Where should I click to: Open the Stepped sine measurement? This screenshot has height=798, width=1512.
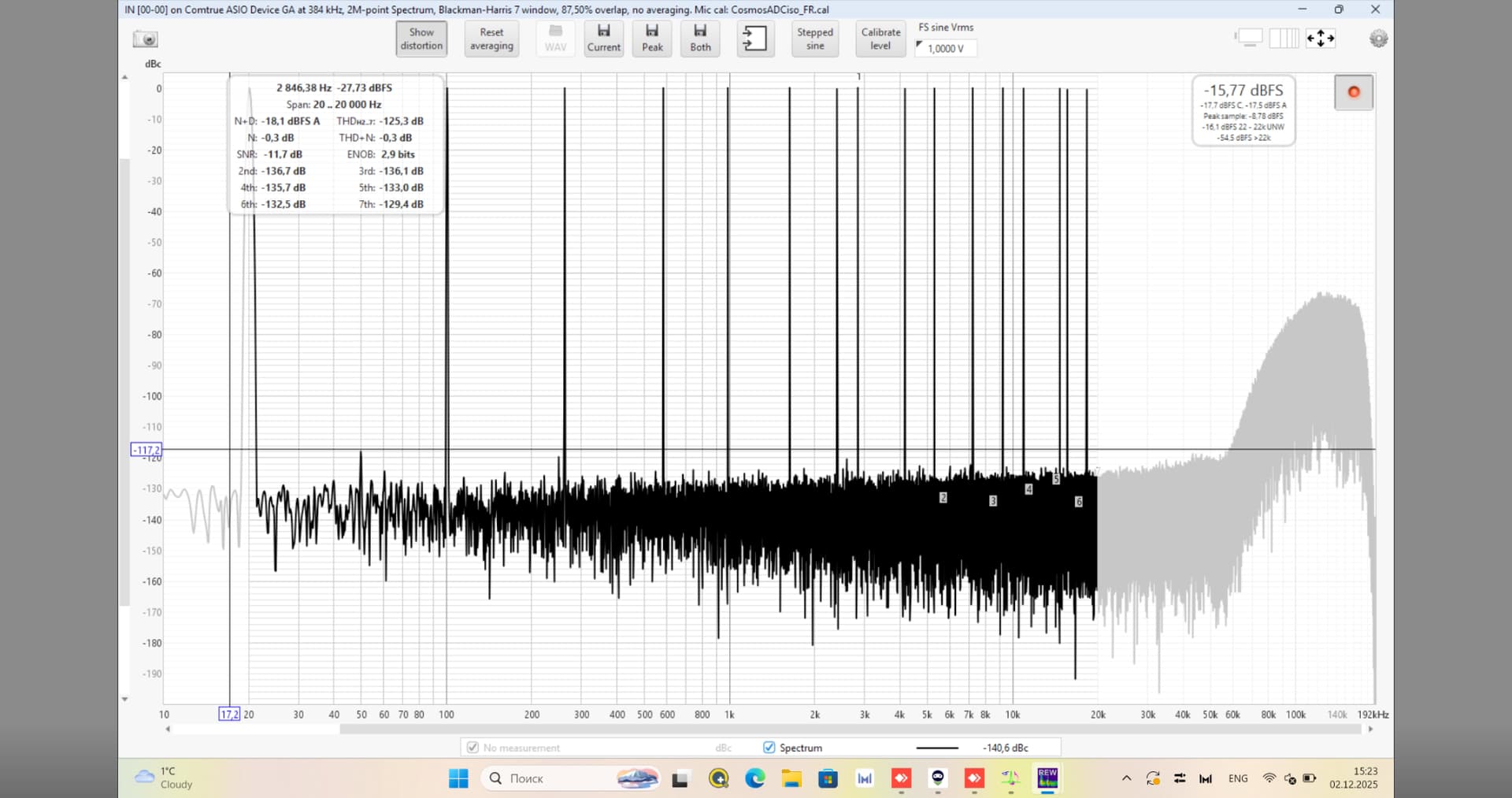pyautogui.click(x=815, y=39)
